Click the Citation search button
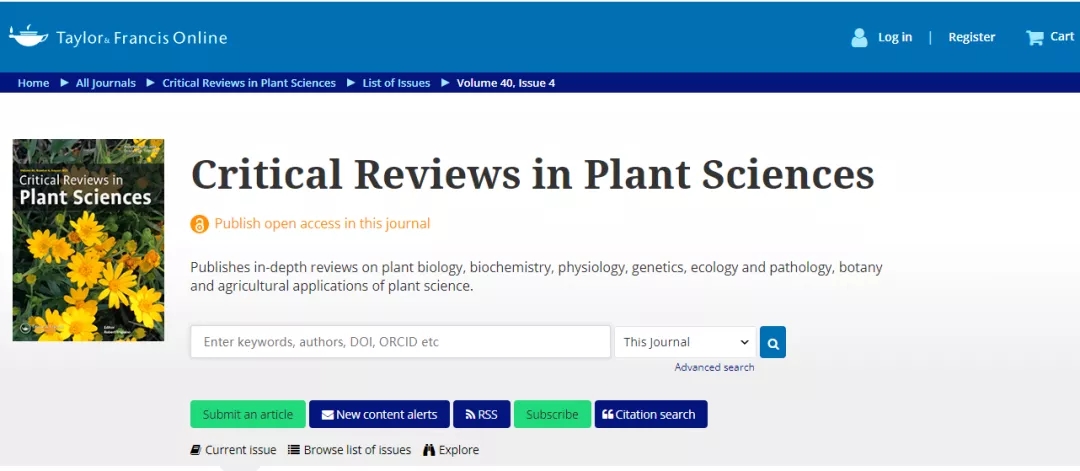The image size is (1080, 471). (650, 414)
